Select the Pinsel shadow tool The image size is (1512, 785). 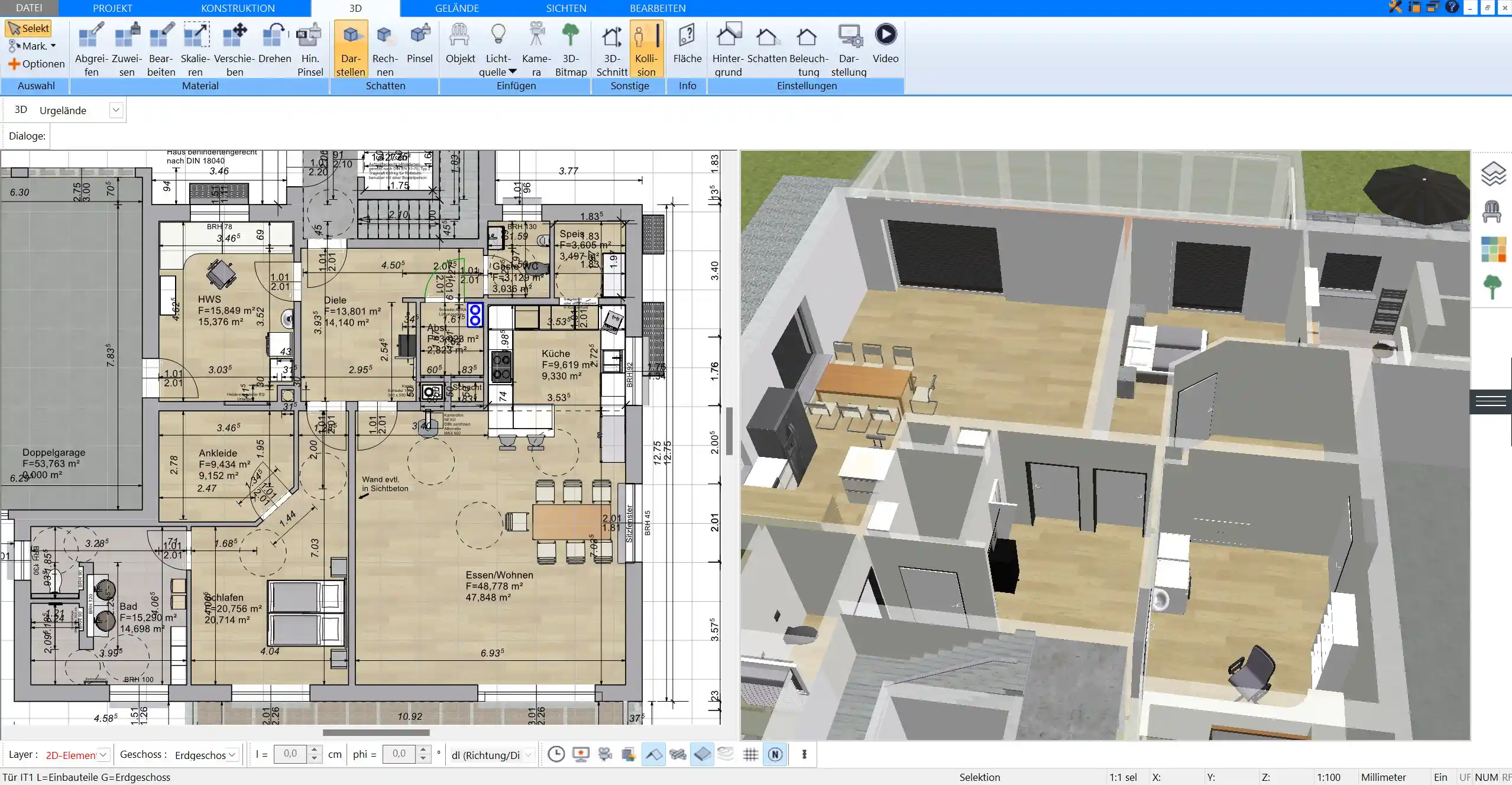420,43
